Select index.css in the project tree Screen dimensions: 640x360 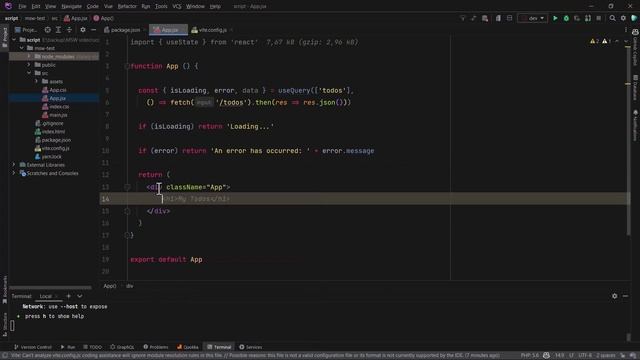(x=56, y=107)
